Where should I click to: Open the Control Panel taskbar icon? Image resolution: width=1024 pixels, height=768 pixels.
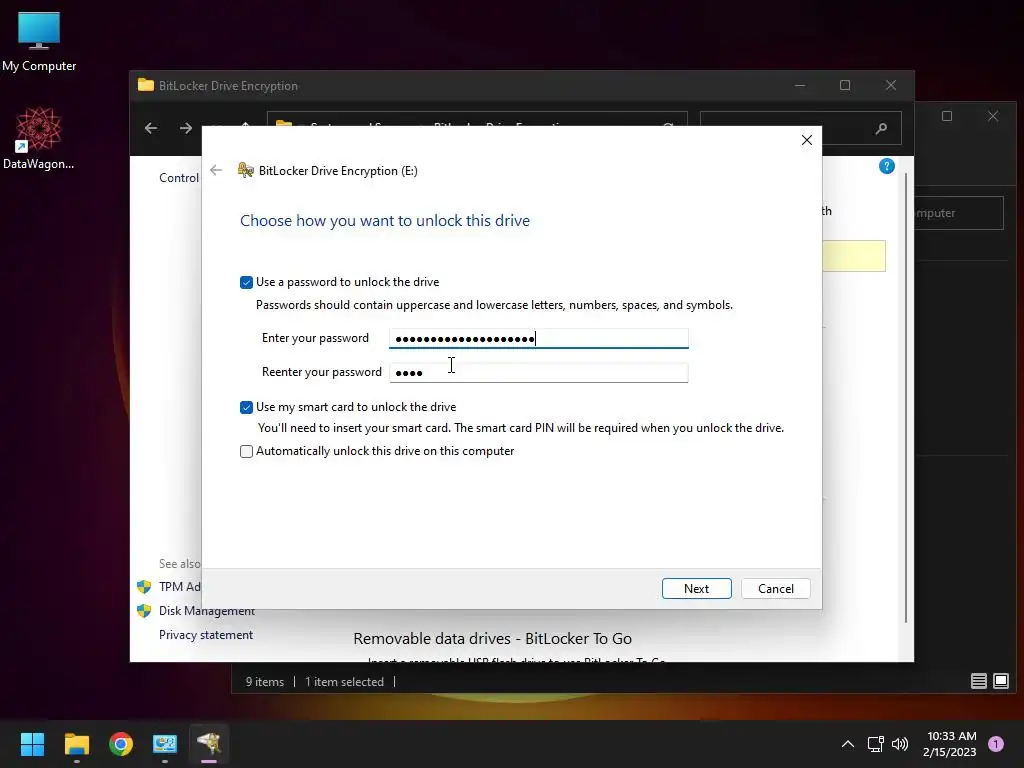click(165, 744)
